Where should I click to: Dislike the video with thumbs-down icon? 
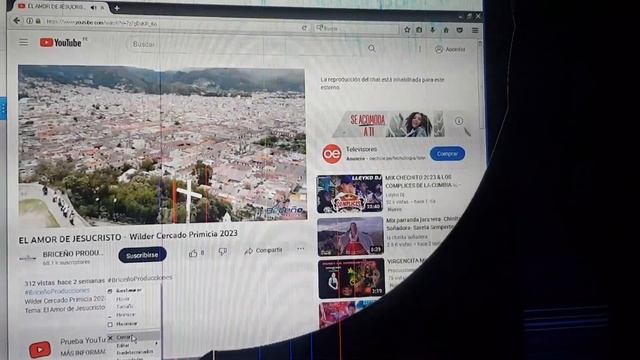(222, 251)
